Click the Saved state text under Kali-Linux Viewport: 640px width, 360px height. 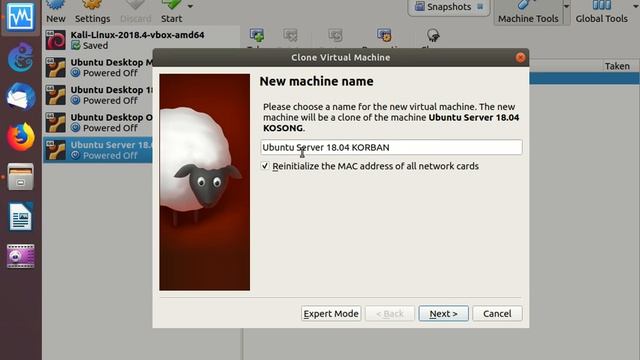96,46
